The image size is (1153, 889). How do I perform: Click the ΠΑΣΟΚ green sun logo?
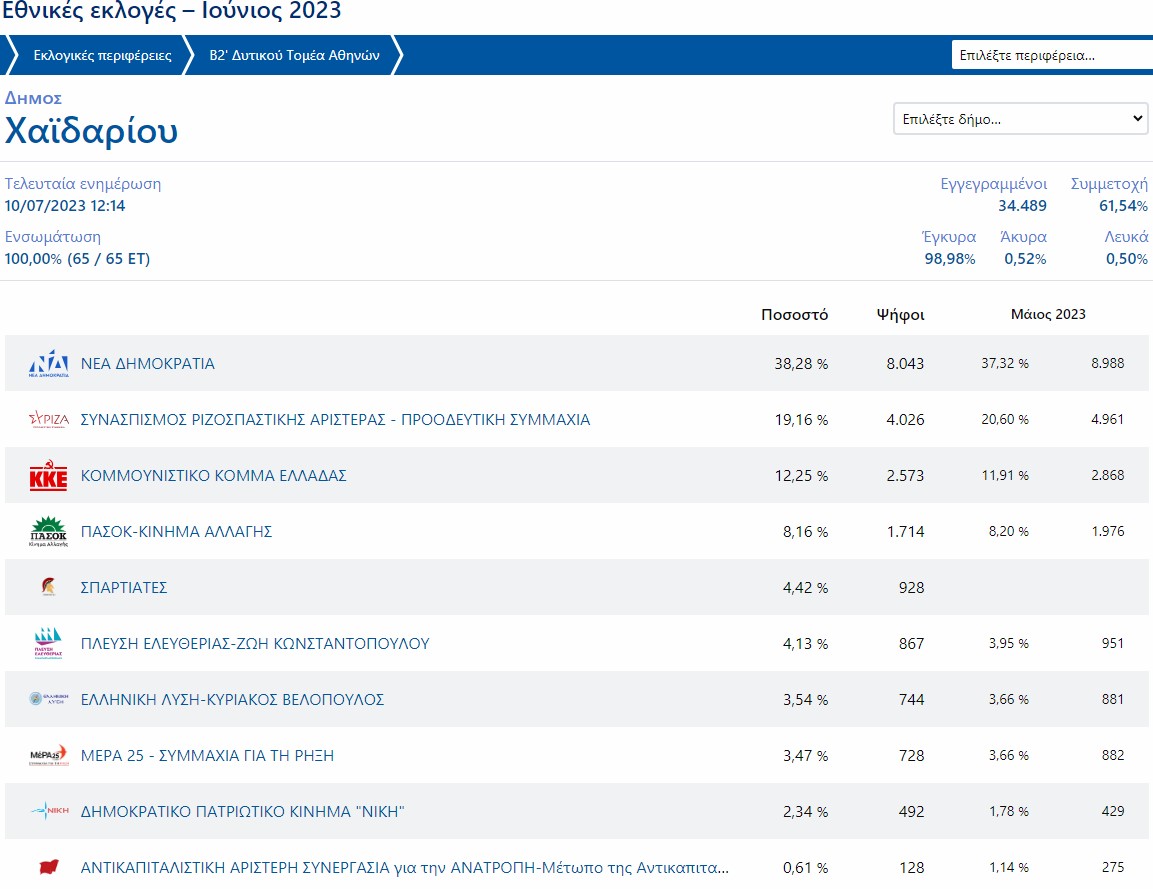point(49,532)
